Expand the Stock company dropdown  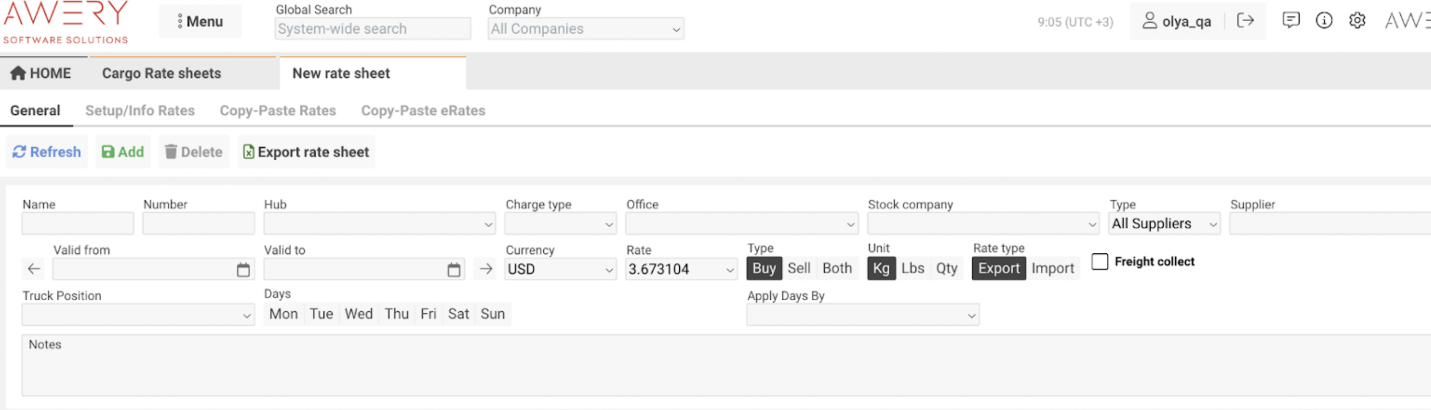pyautogui.click(x=984, y=224)
